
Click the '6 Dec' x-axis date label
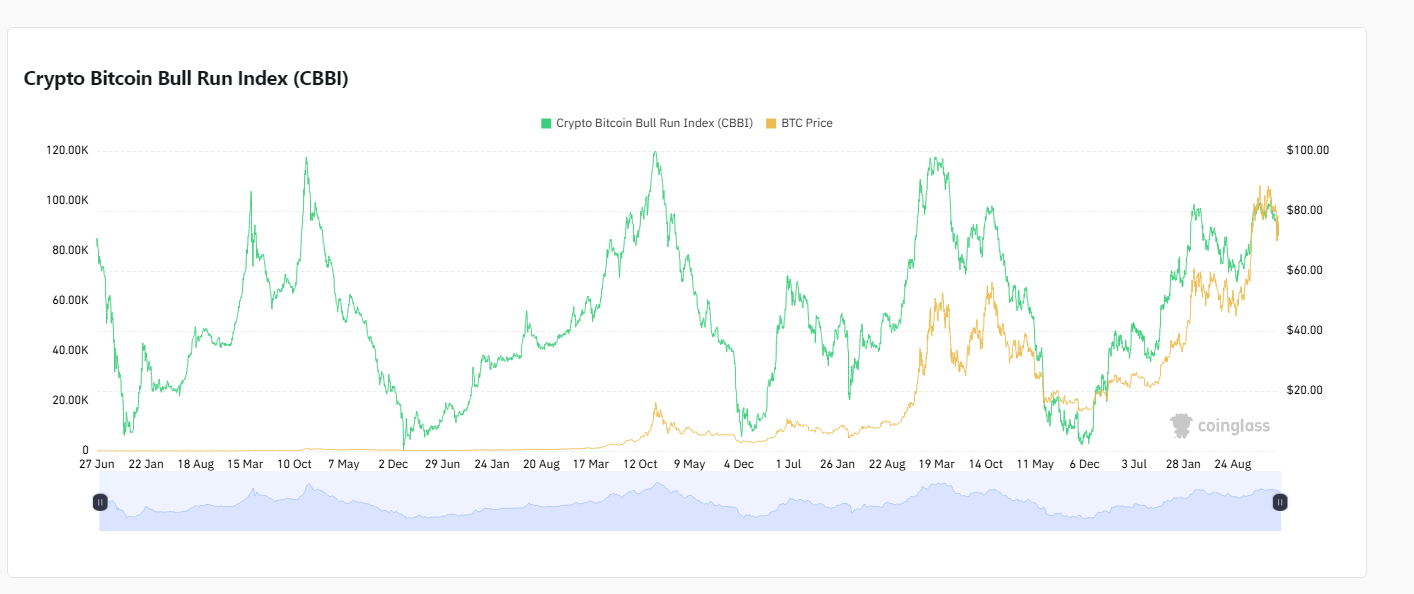(x=1085, y=464)
